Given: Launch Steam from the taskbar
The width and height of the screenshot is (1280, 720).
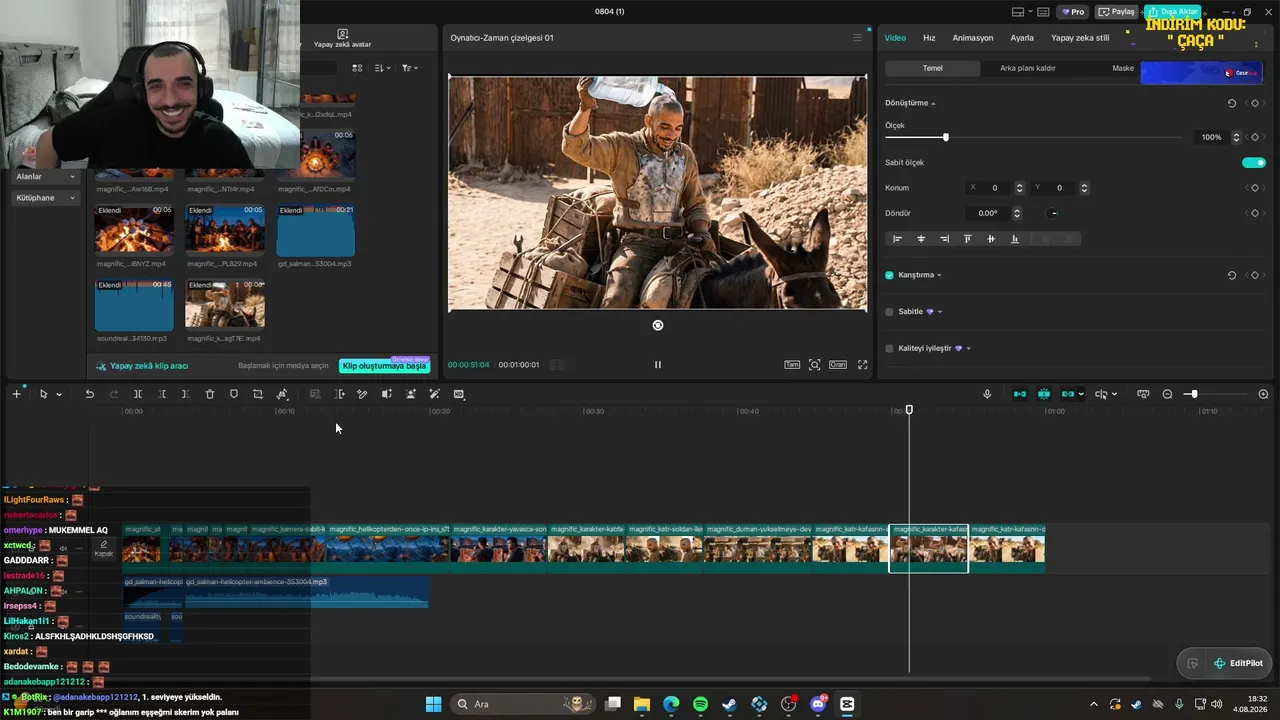Looking at the screenshot, I should click(730, 704).
